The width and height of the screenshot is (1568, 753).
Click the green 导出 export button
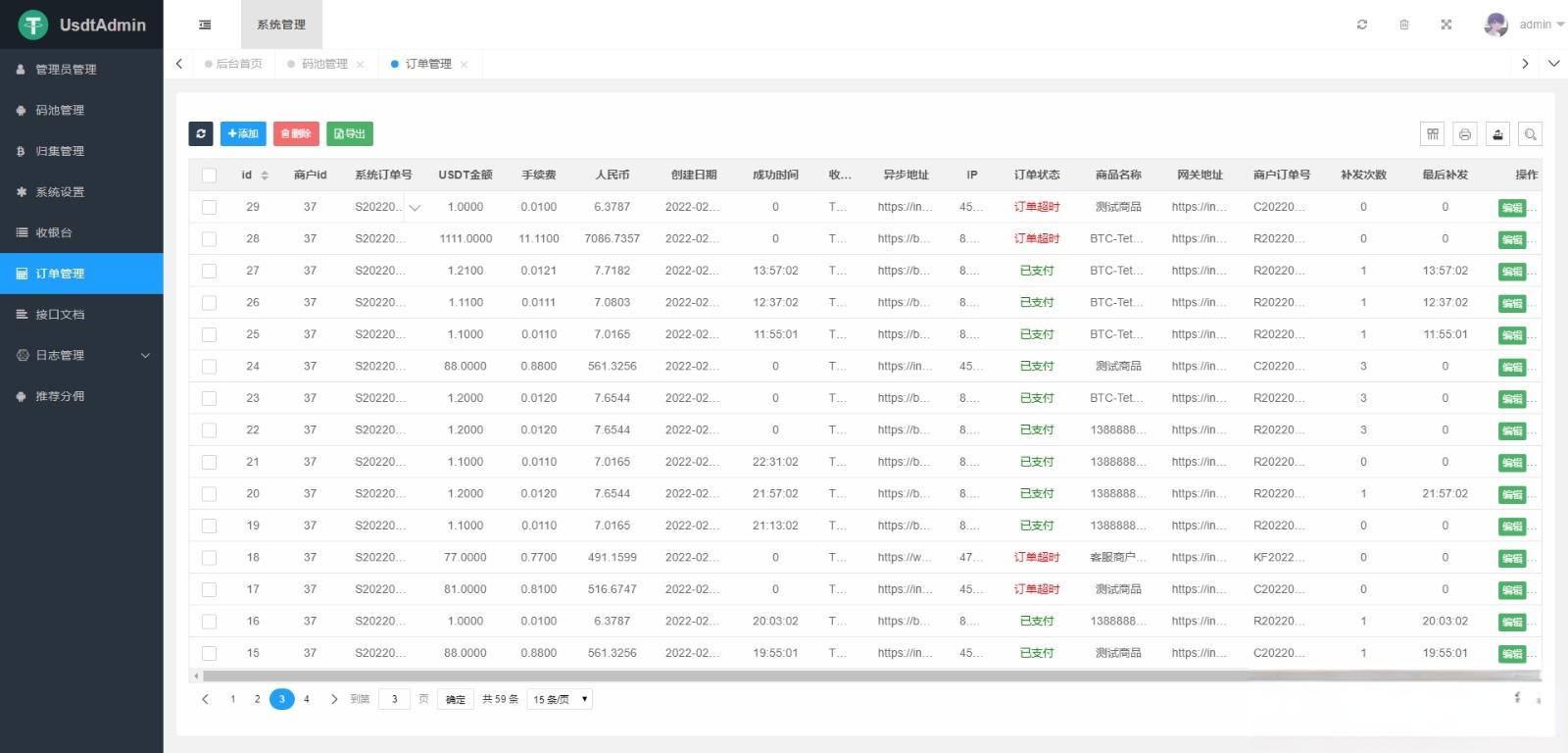pos(350,133)
